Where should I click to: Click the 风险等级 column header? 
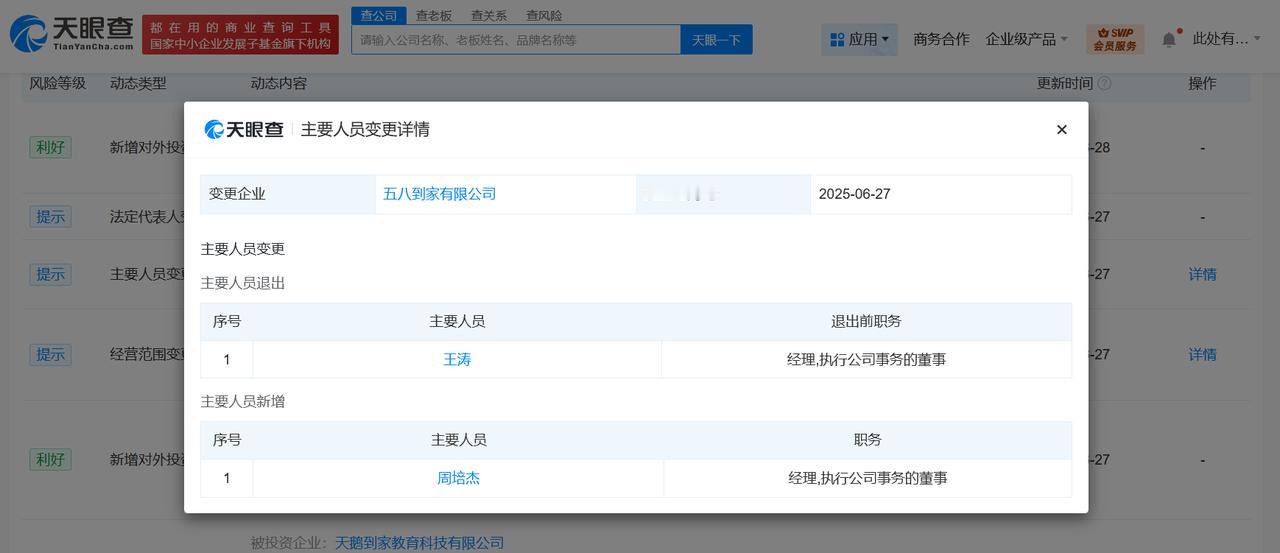[58, 83]
